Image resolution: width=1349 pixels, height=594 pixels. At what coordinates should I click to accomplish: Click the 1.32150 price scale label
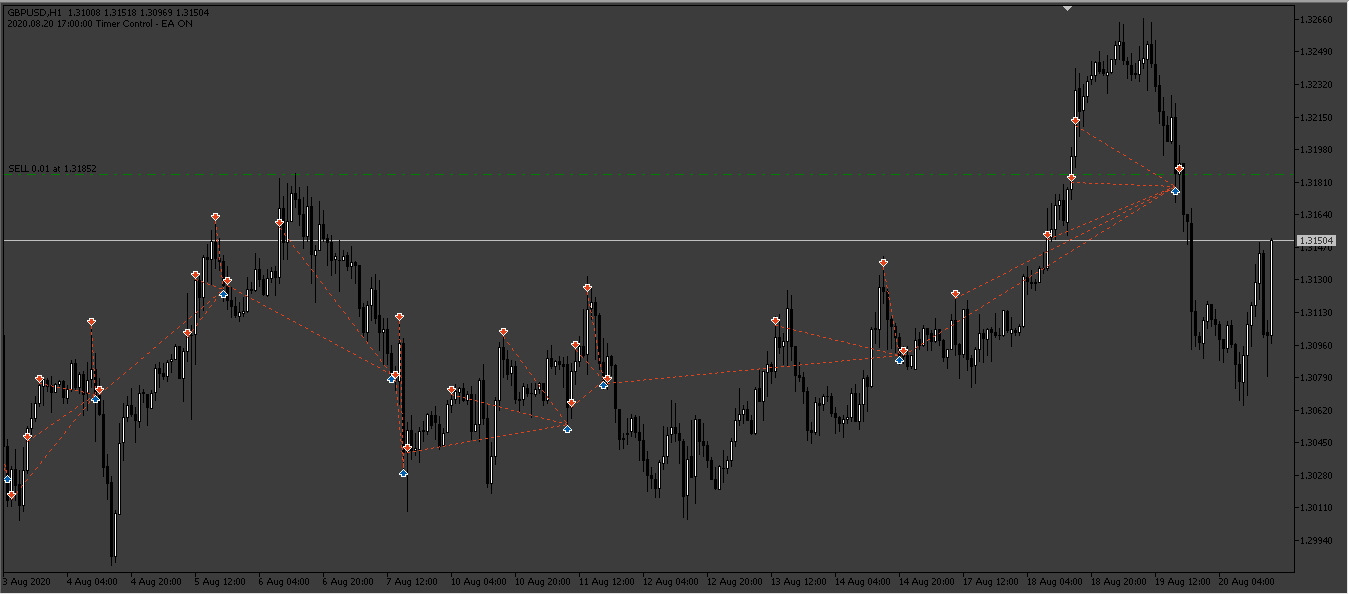coord(1317,118)
